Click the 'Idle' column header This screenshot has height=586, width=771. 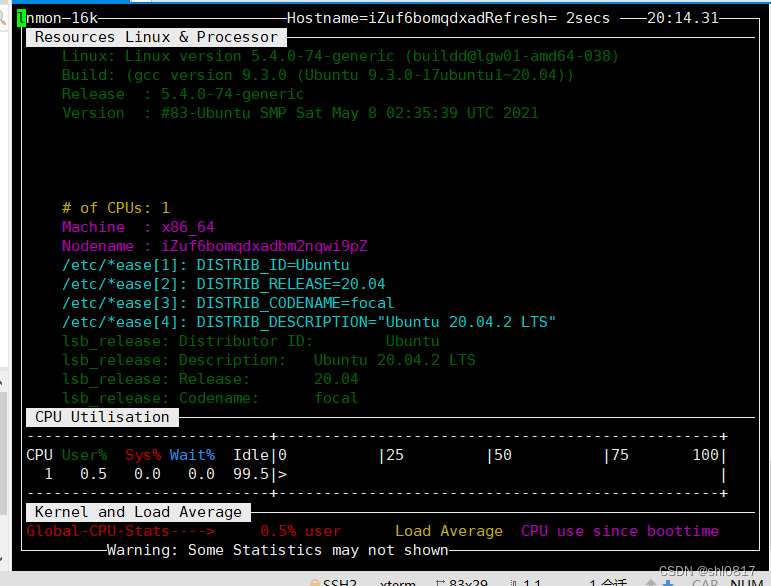pyautogui.click(x=250, y=455)
